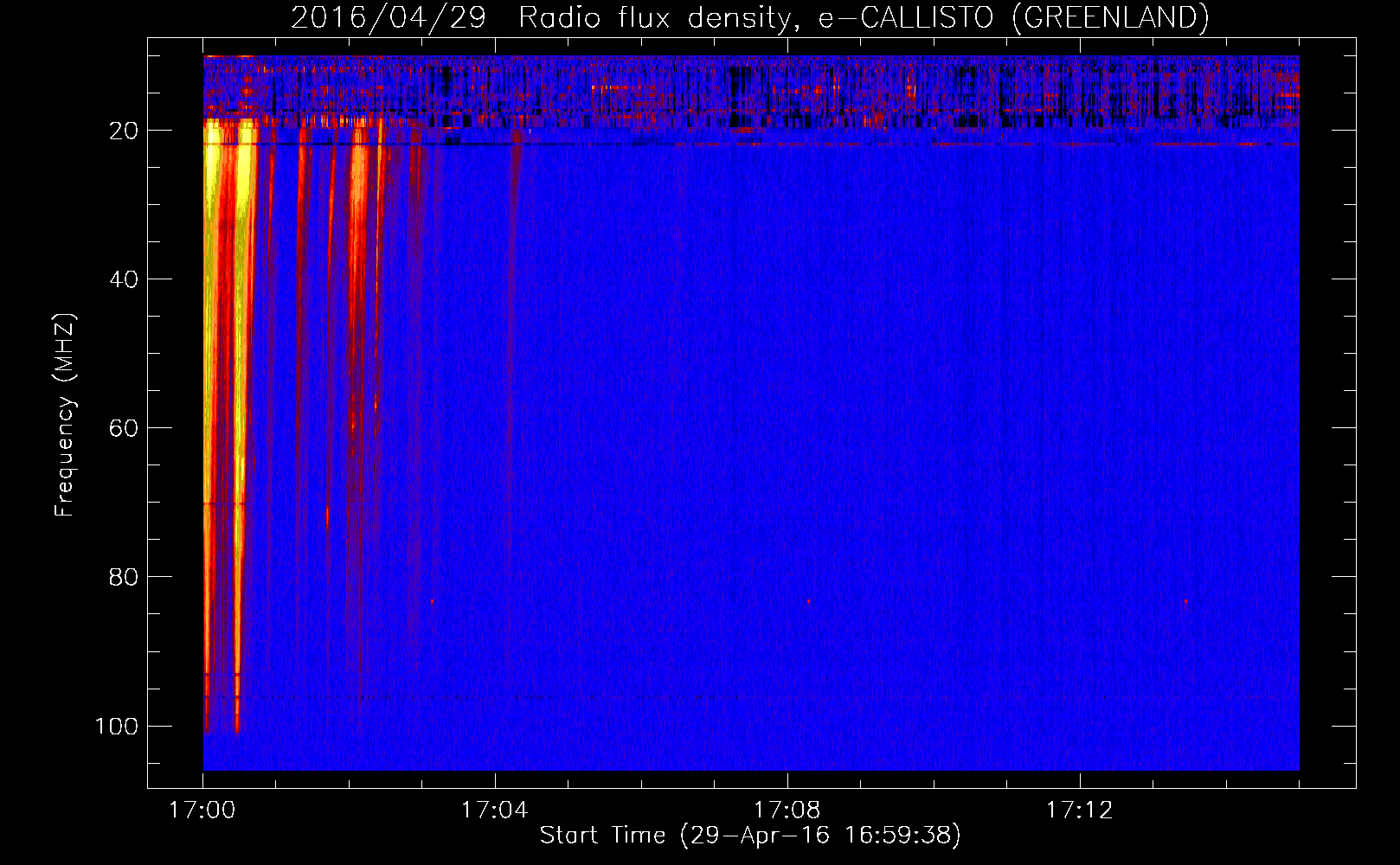Click the 60 MHz frequency tick label

click(125, 428)
